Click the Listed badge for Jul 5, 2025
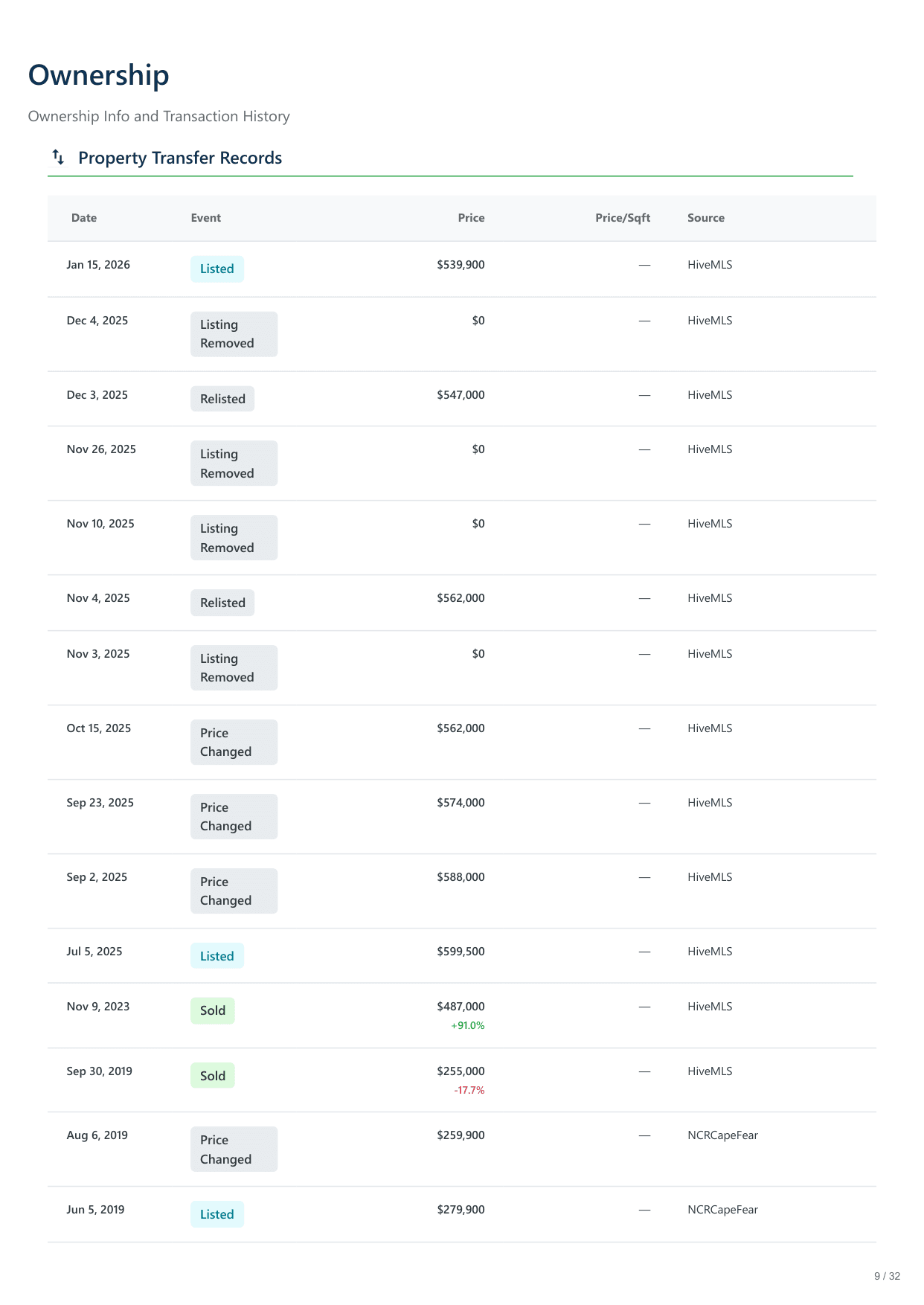The width and height of the screenshot is (924, 1305). click(216, 956)
